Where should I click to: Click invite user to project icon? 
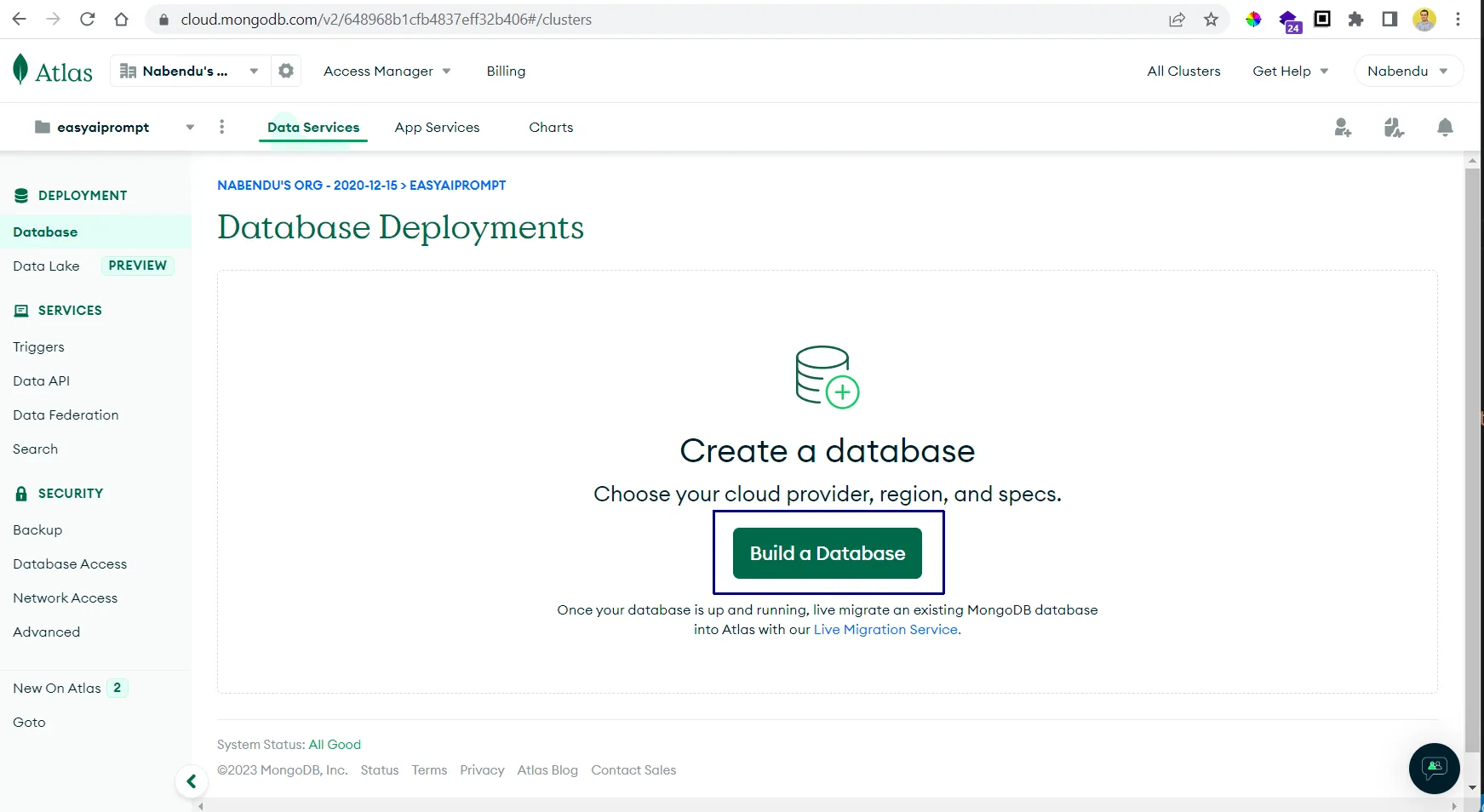point(1343,128)
